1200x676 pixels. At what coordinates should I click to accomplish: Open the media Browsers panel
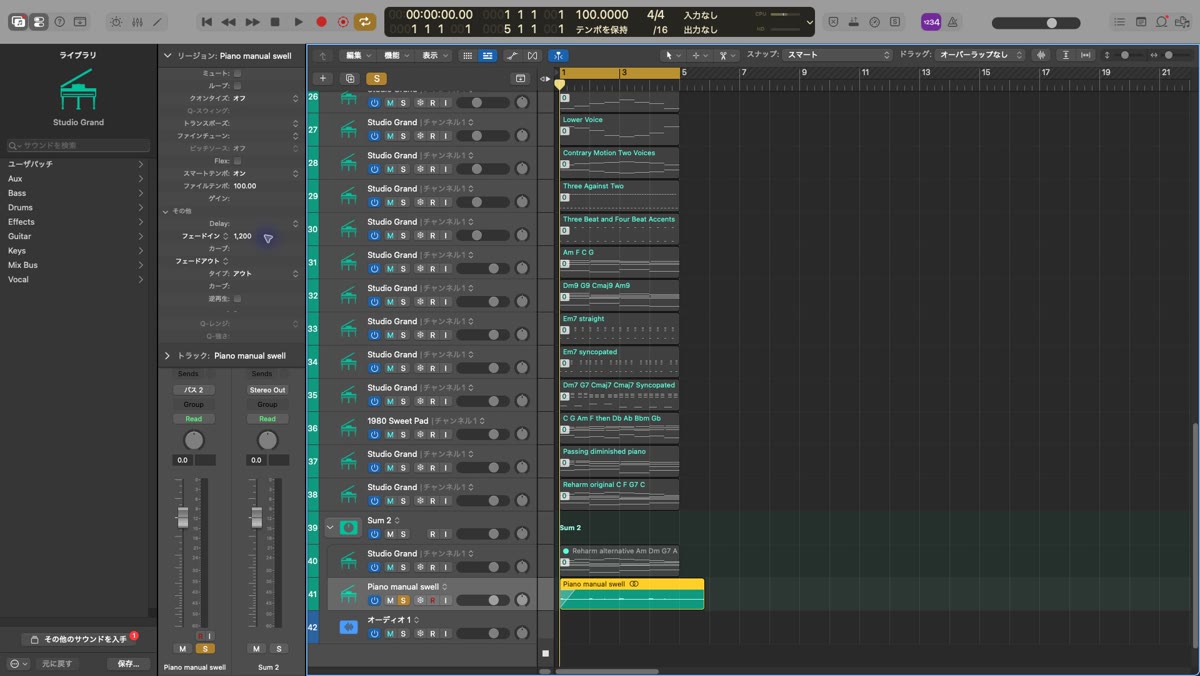point(1183,22)
